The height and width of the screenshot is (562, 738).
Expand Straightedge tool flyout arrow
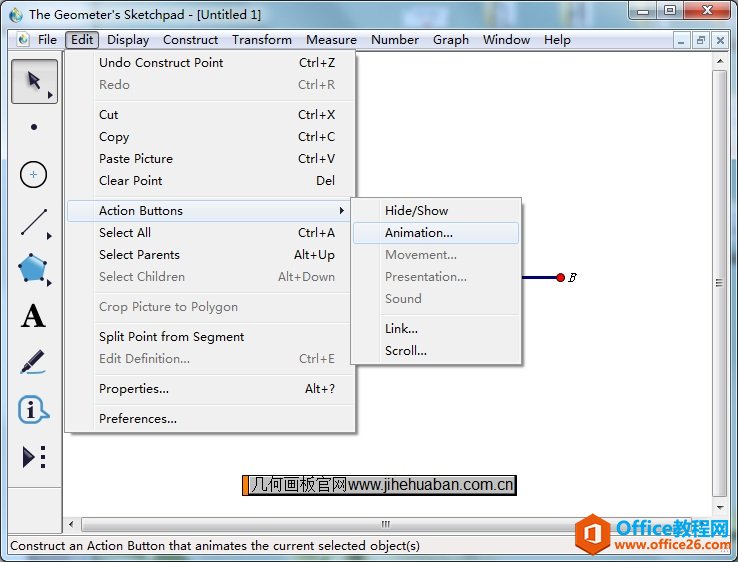tap(49, 236)
